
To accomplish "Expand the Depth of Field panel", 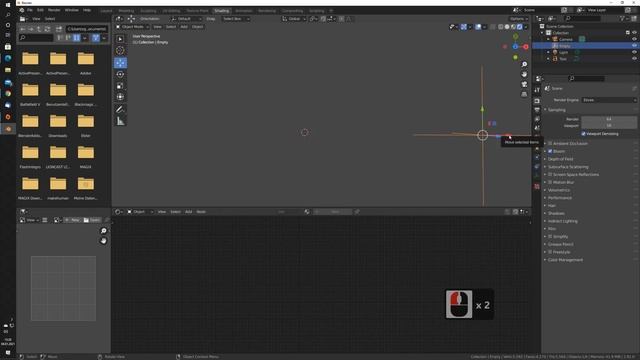I will pyautogui.click(x=560, y=159).
